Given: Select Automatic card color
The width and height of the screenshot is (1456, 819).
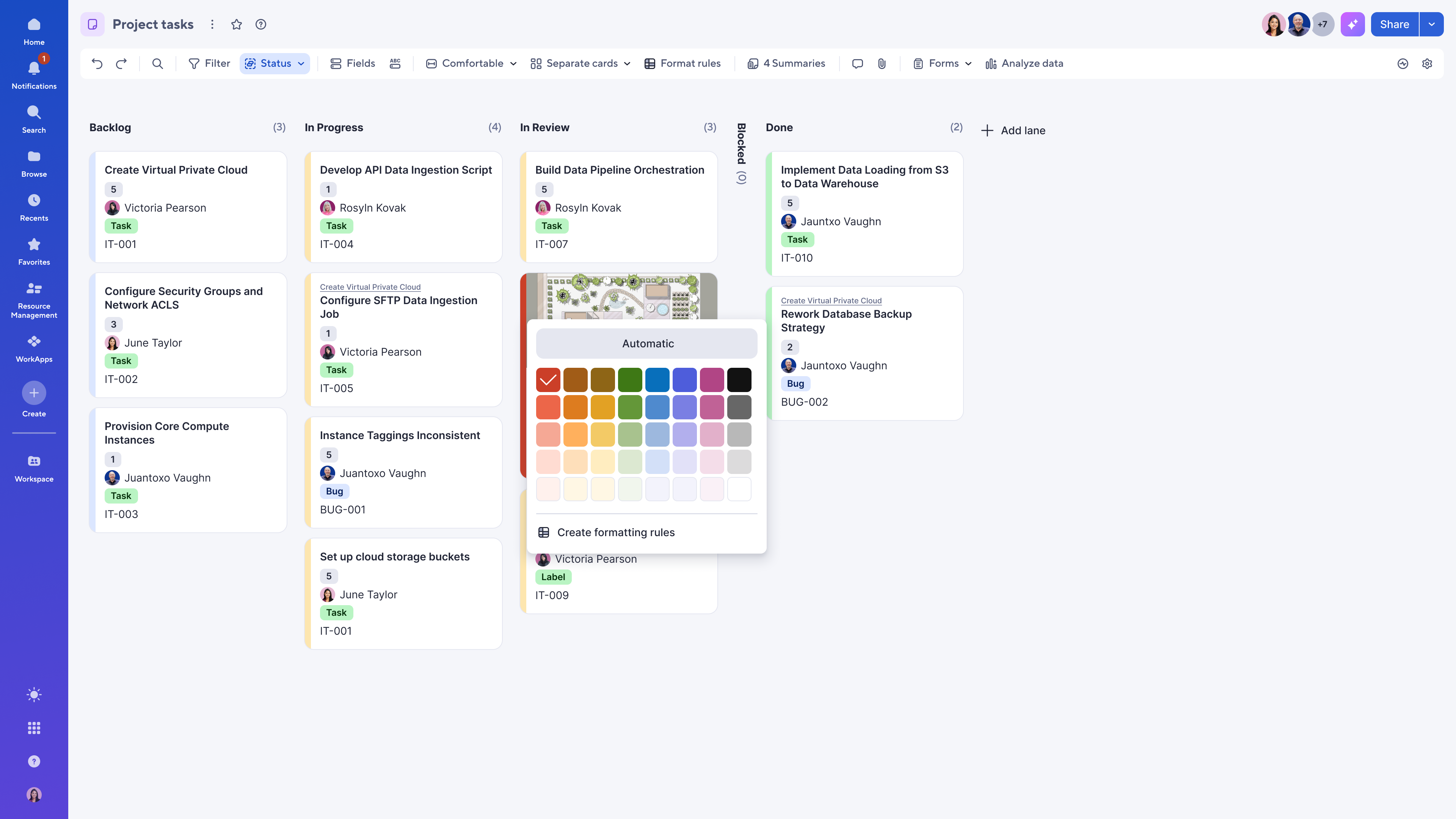Looking at the screenshot, I should click(646, 343).
